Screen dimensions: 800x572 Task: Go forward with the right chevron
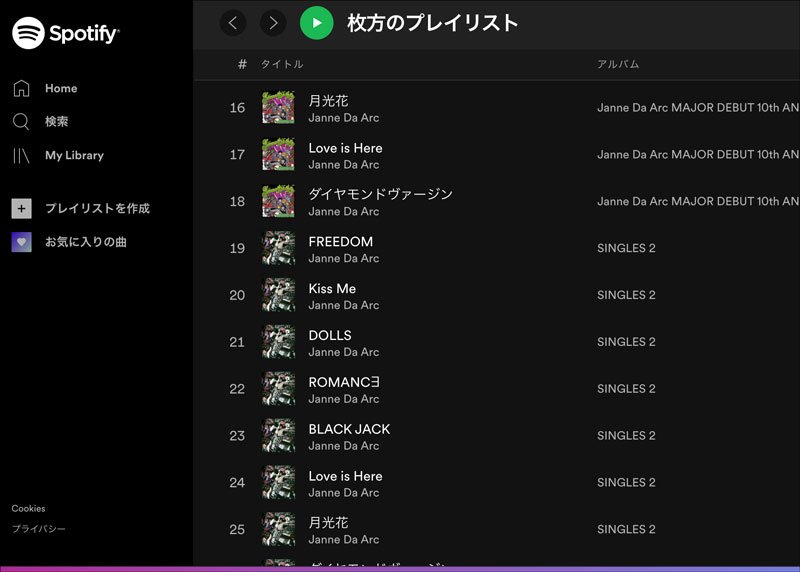click(273, 22)
